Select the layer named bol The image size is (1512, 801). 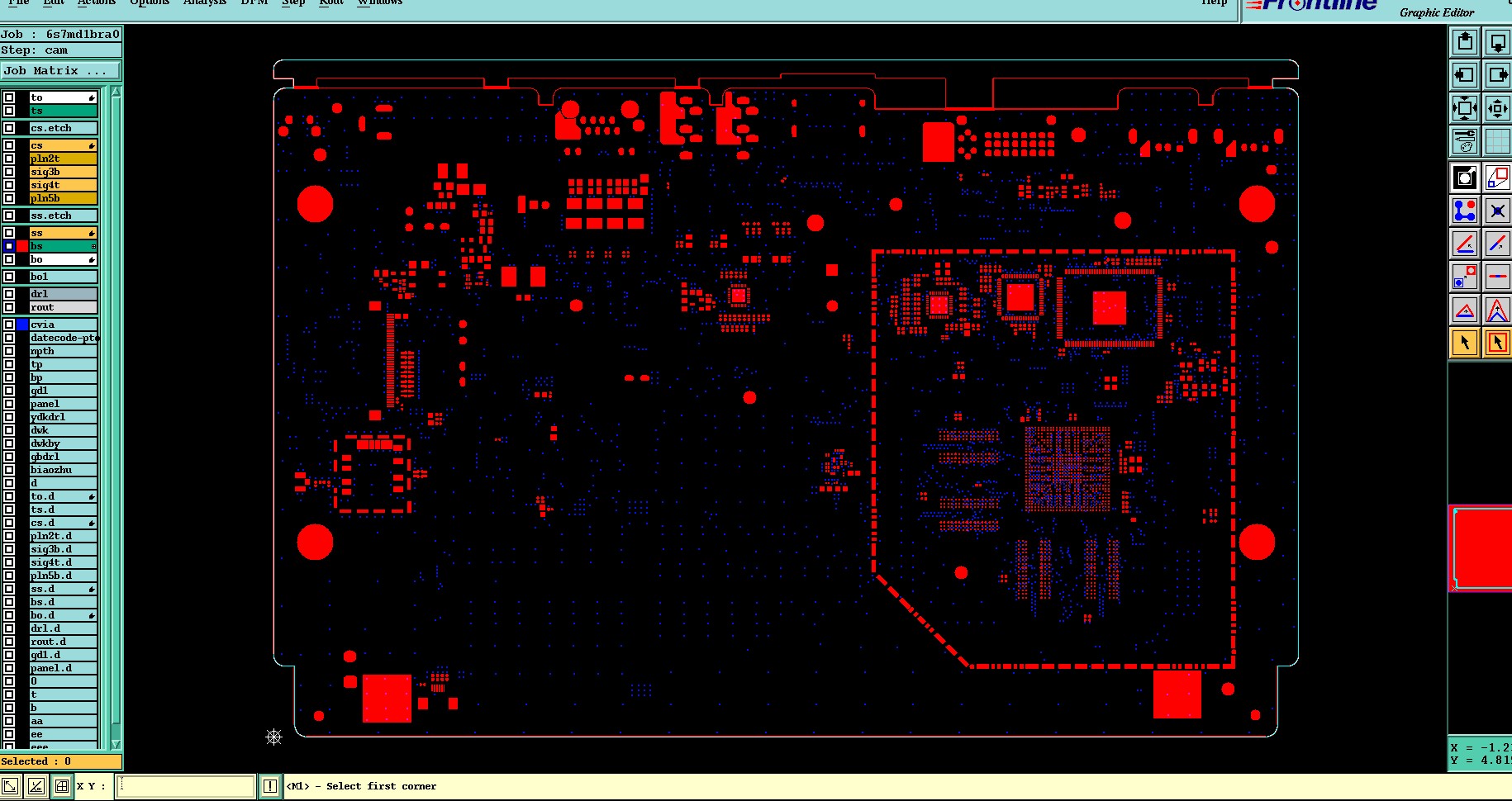[64, 277]
